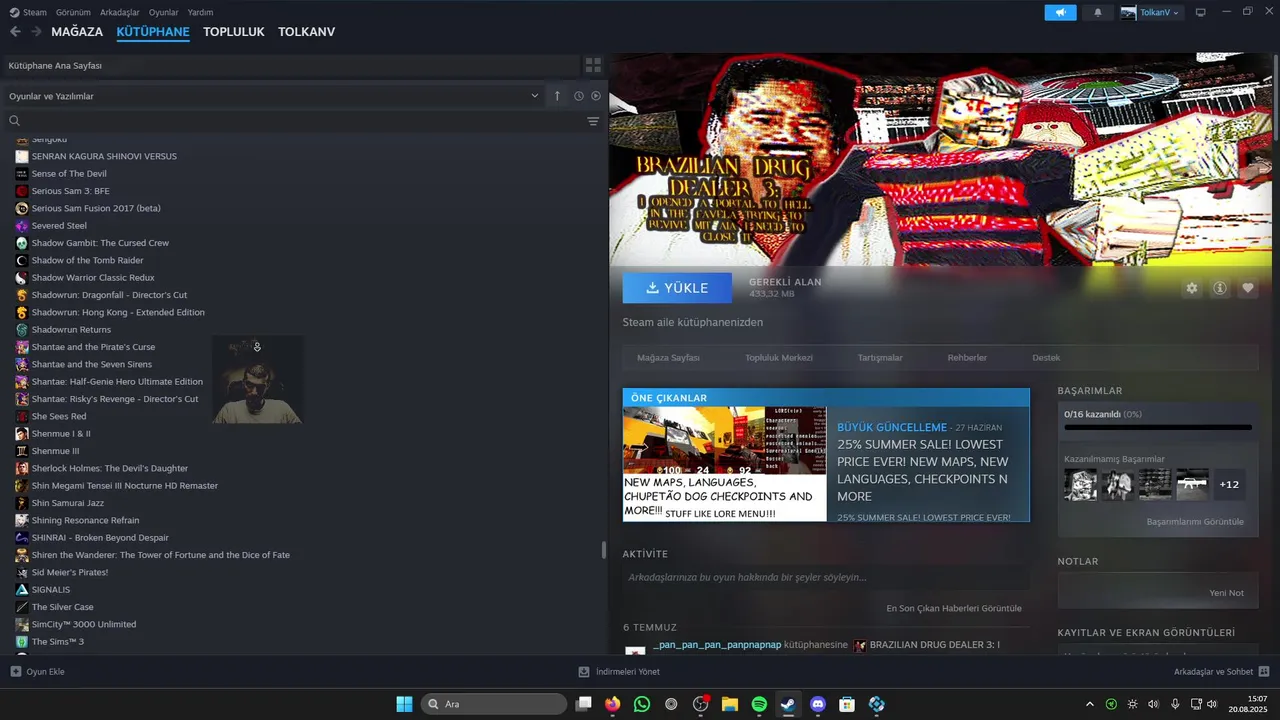Click Shadow Gambit: The Cursed Crew icon
The width and height of the screenshot is (1280, 720).
pos(22,243)
